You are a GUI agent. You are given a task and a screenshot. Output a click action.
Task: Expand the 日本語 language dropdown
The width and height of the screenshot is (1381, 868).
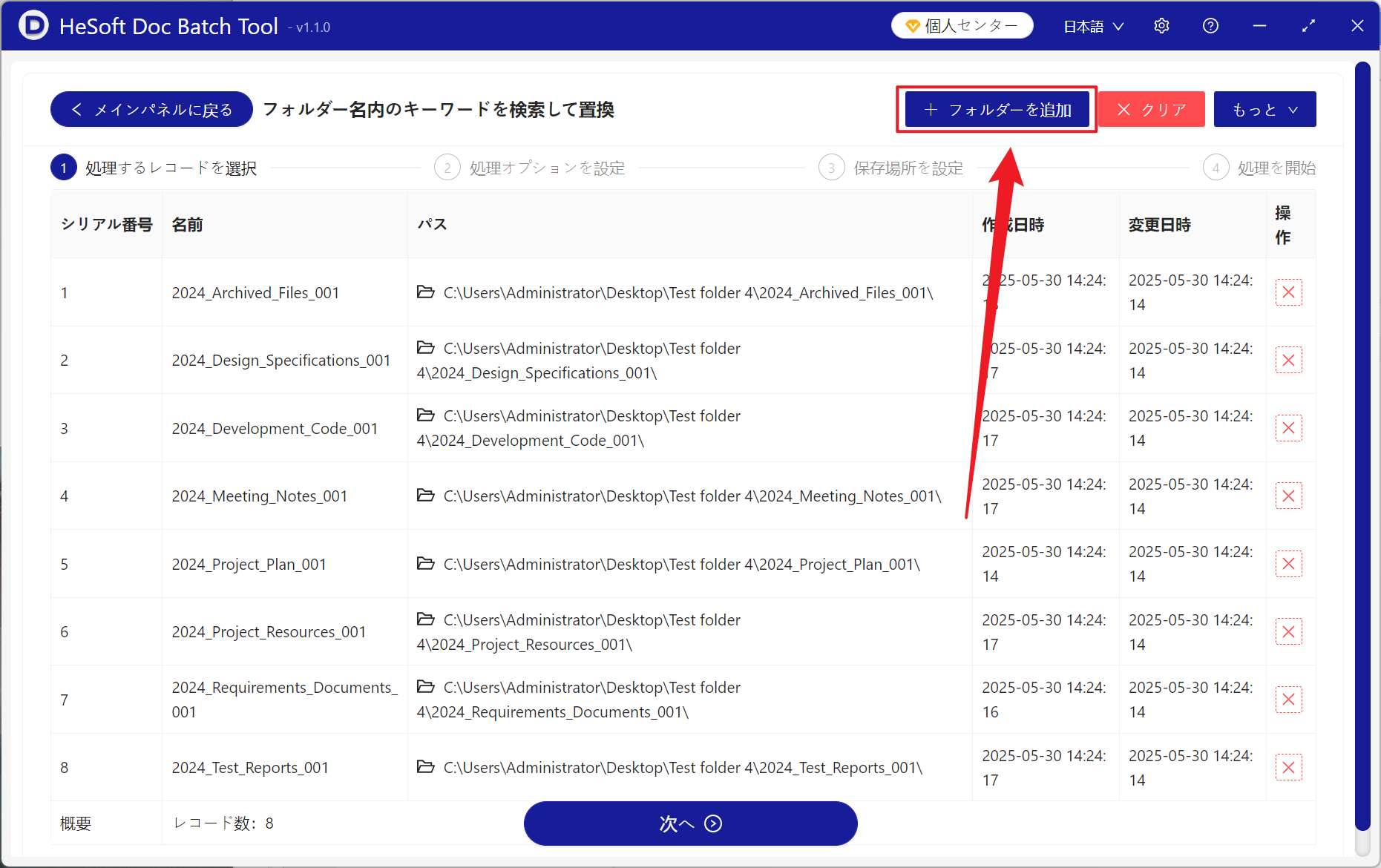pos(1093,27)
